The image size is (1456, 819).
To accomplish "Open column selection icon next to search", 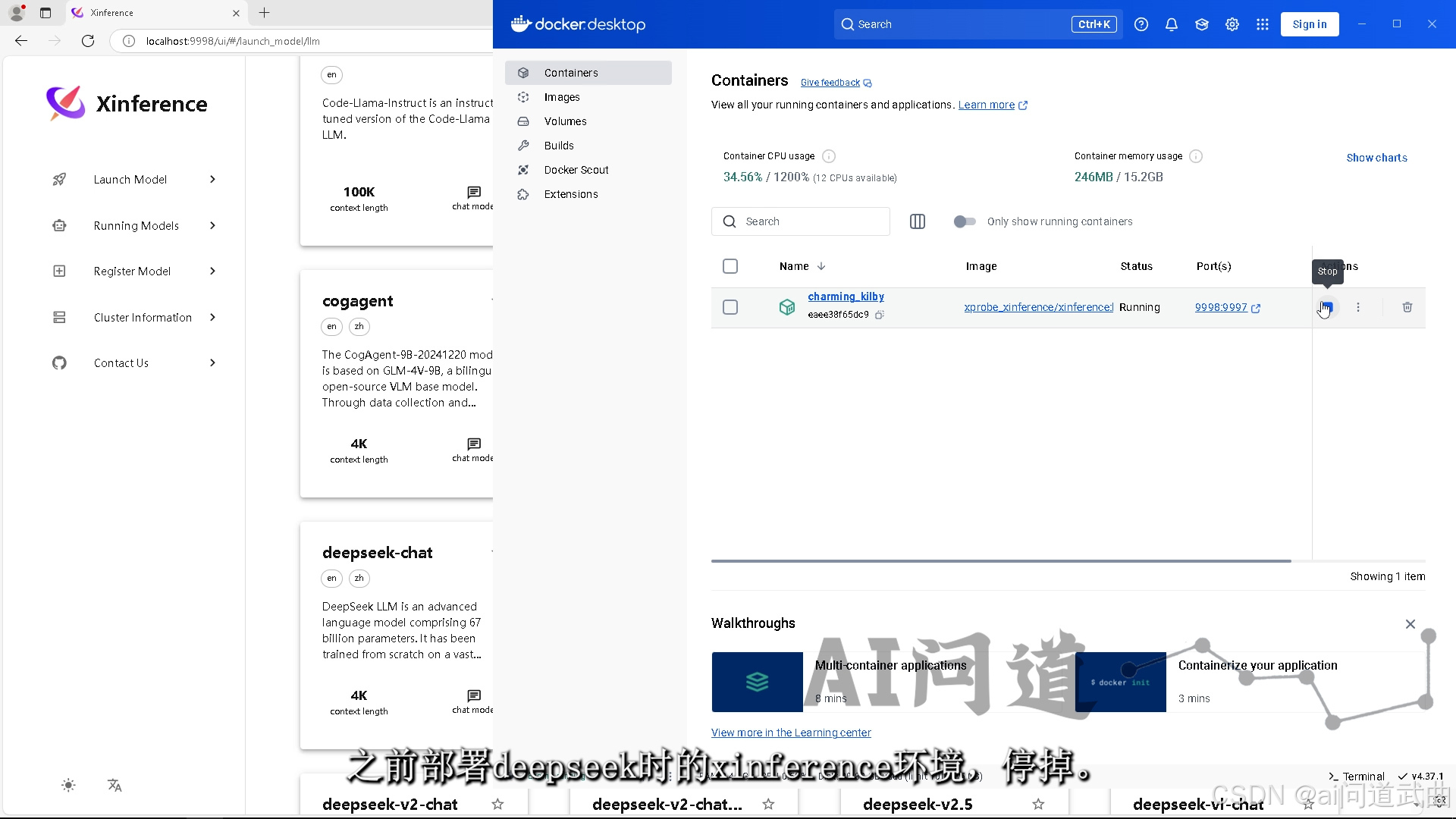I will [x=917, y=221].
